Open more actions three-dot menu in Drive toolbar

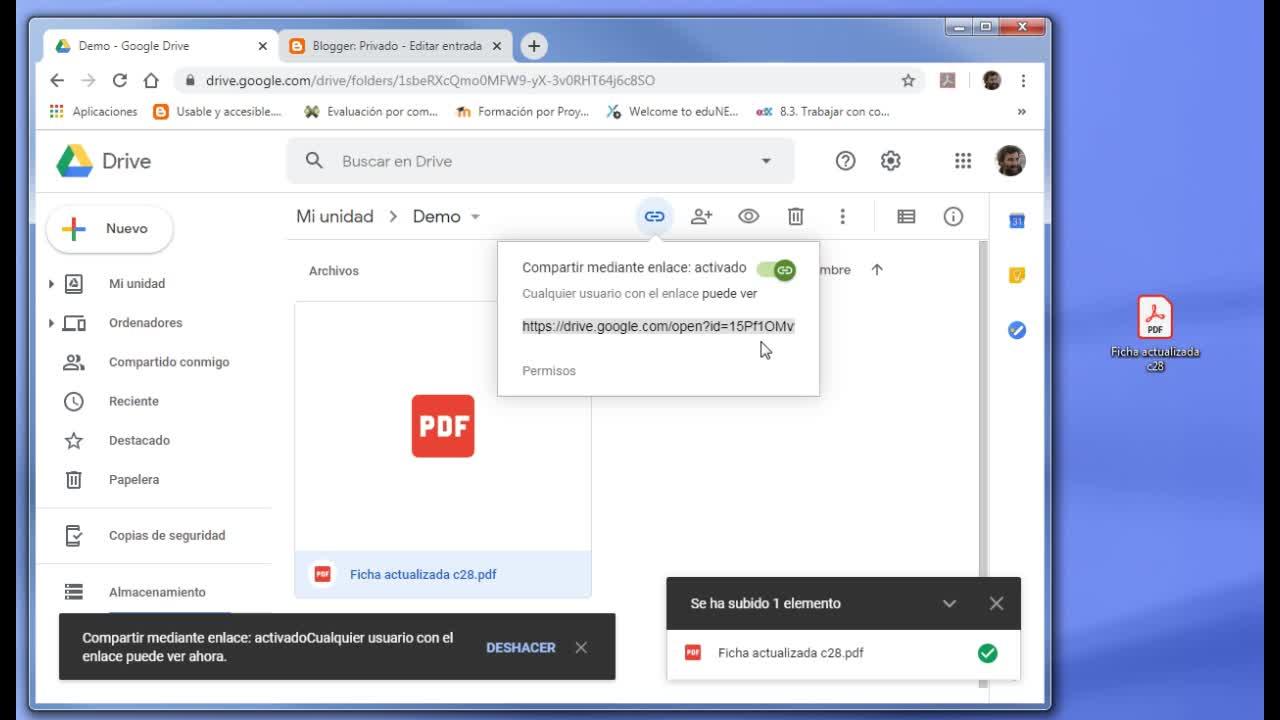[x=842, y=216]
